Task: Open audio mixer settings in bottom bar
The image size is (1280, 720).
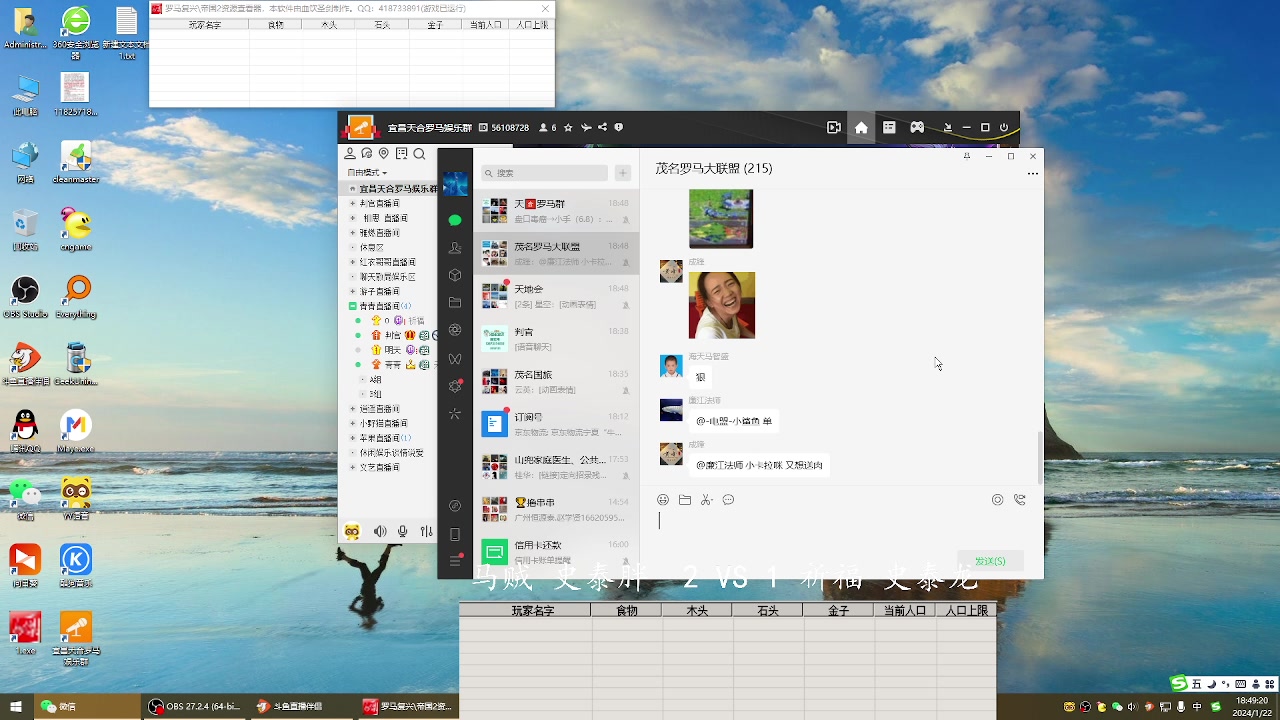Action: [x=426, y=532]
